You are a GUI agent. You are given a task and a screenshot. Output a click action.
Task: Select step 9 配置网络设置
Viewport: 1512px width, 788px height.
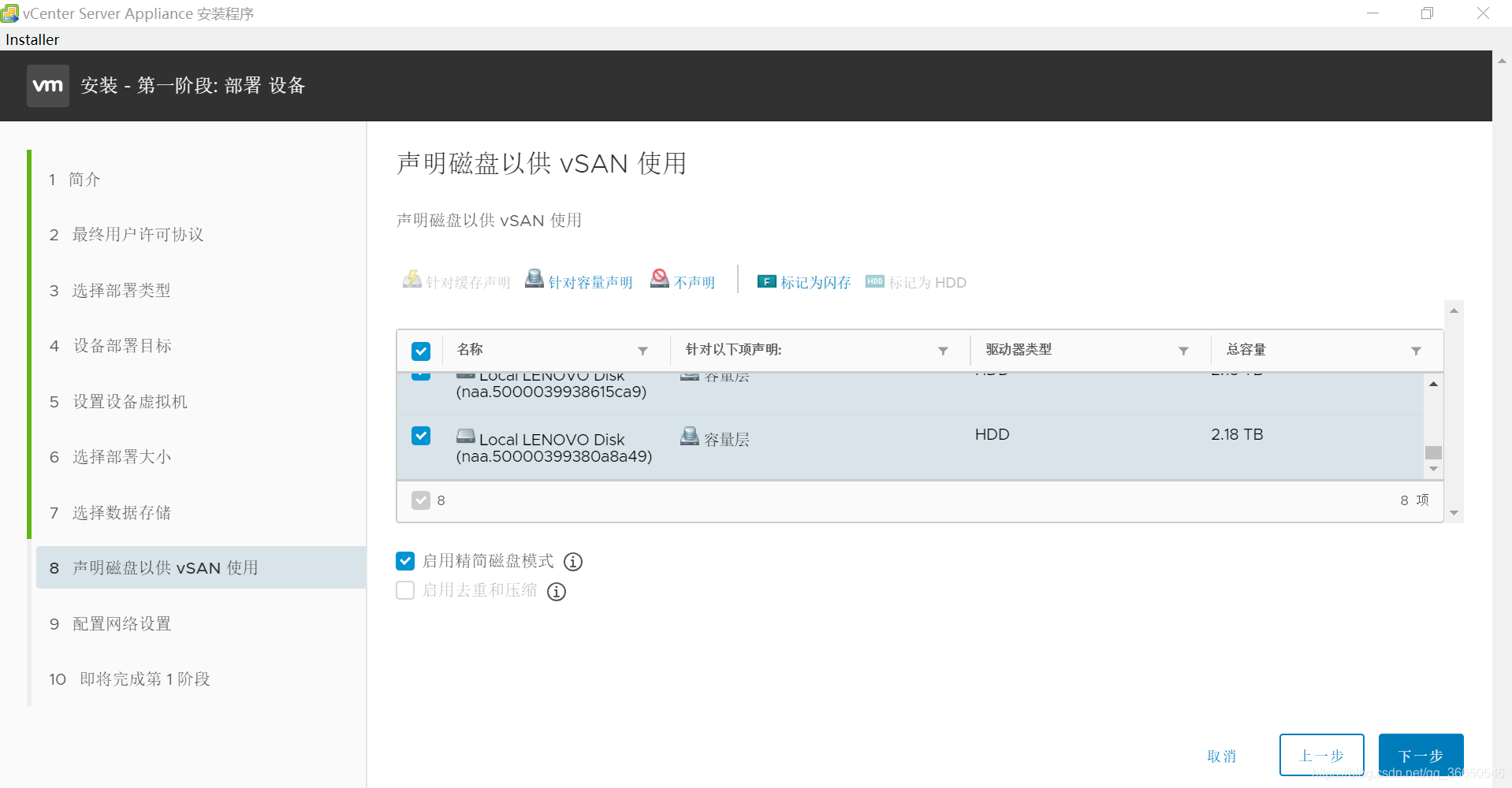click(x=110, y=624)
